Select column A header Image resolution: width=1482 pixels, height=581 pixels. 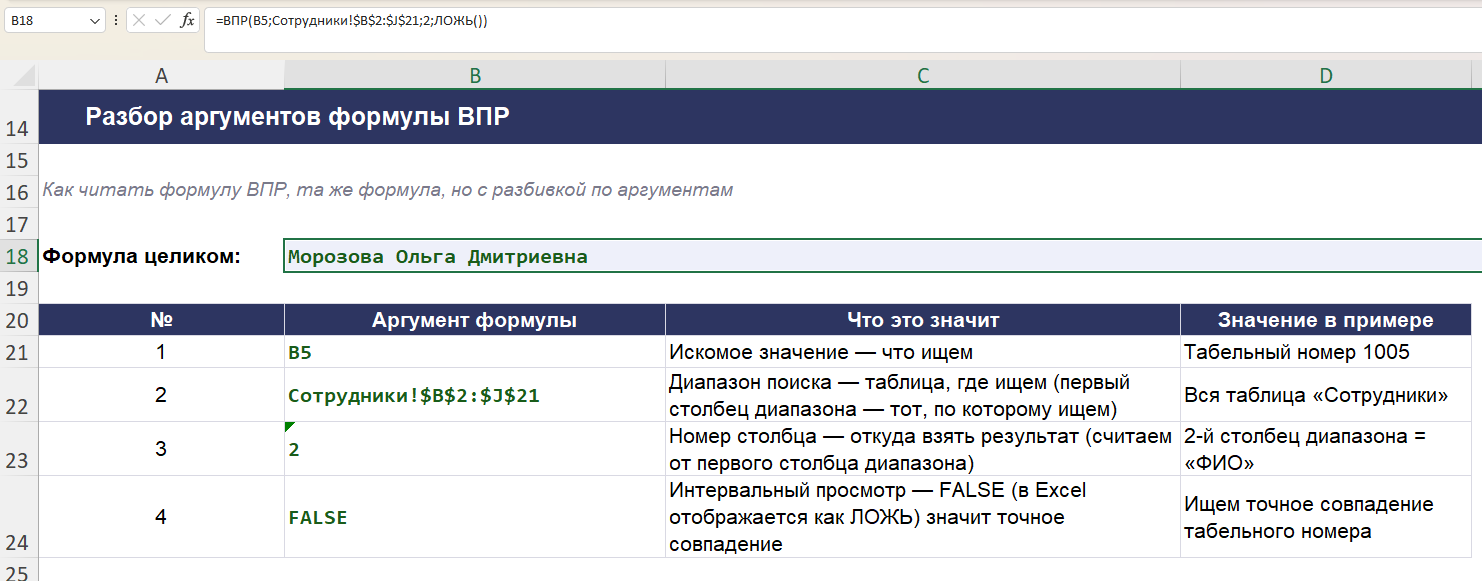[x=162, y=76]
